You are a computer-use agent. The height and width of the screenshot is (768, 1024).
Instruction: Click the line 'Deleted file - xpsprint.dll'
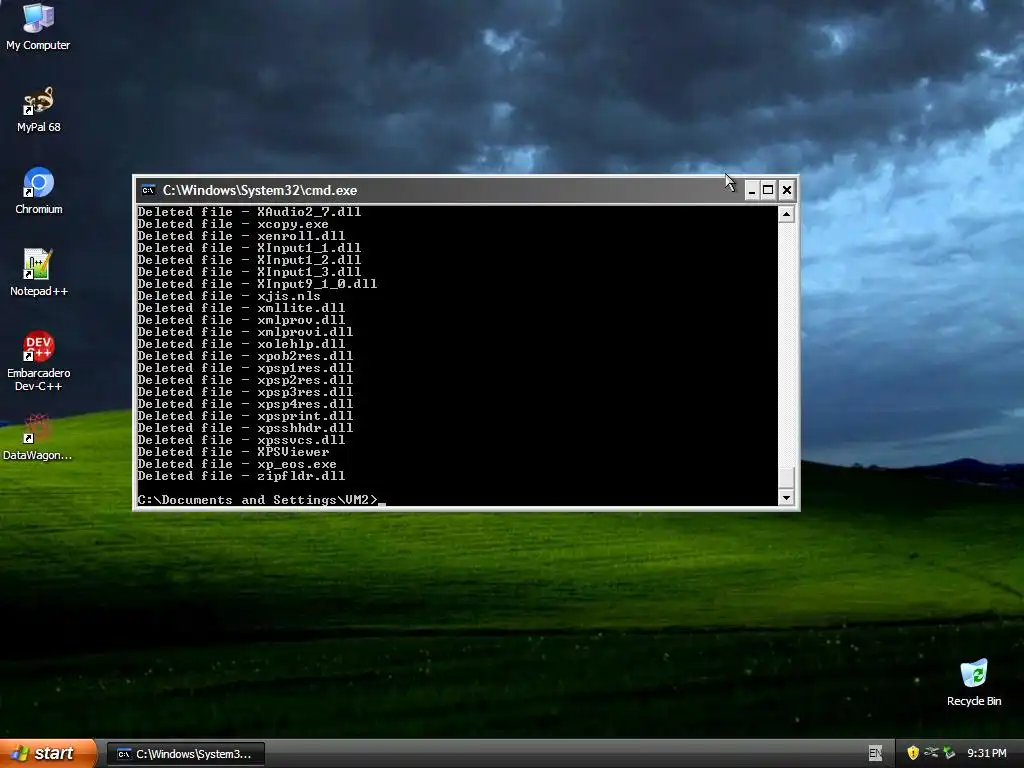pos(245,416)
